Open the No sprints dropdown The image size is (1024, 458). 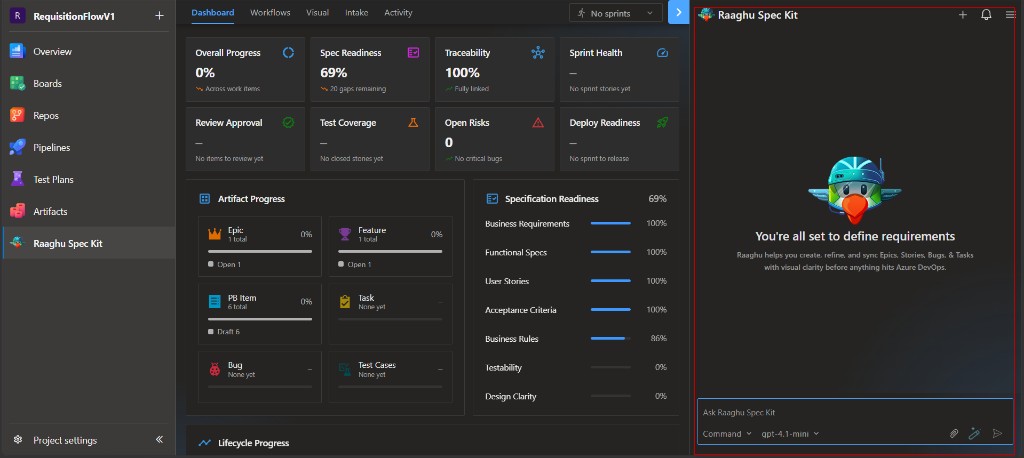coord(616,13)
